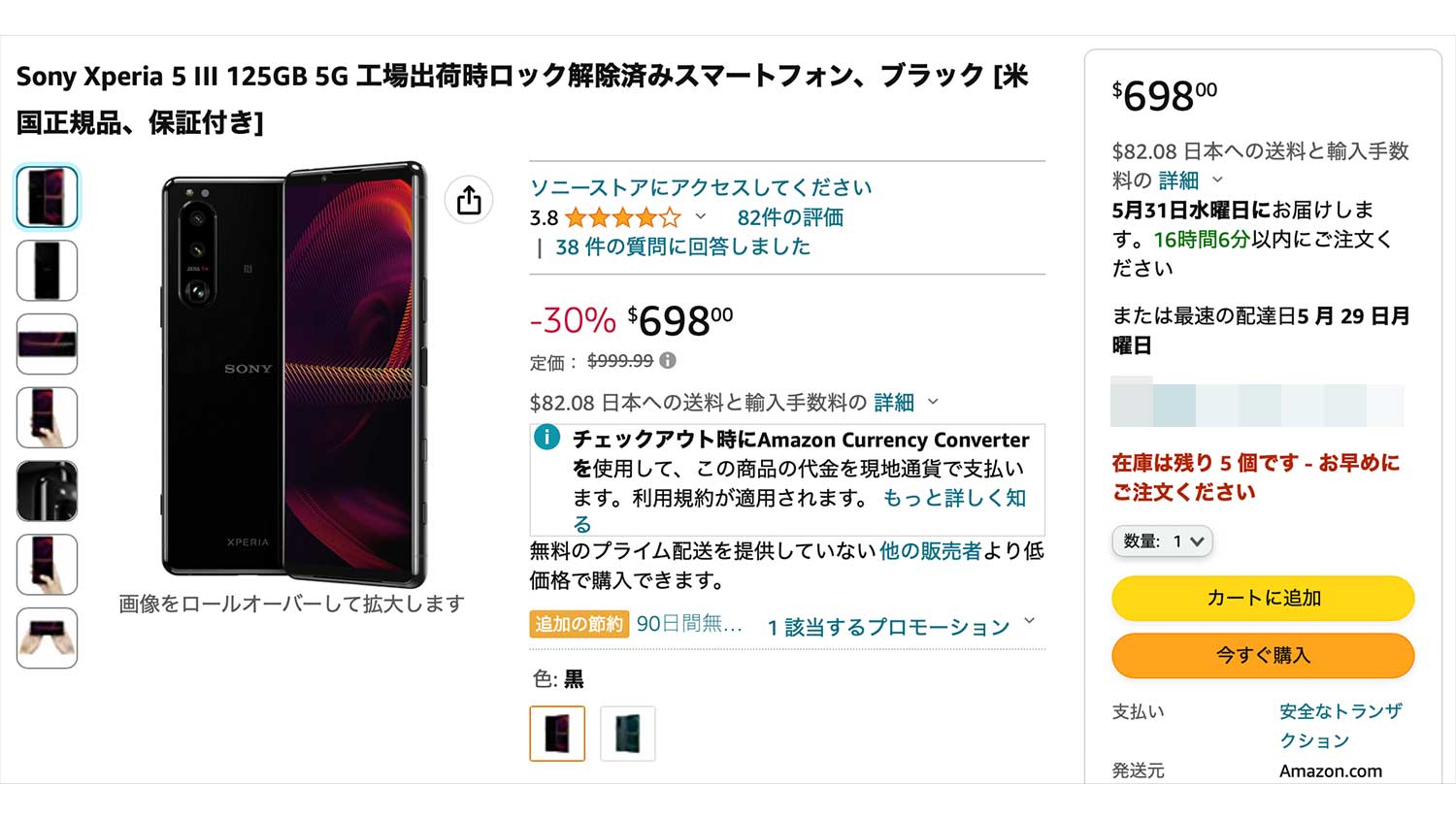Click the info icon next to list price
Viewport: 1456px width, 819px height.
tap(668, 360)
